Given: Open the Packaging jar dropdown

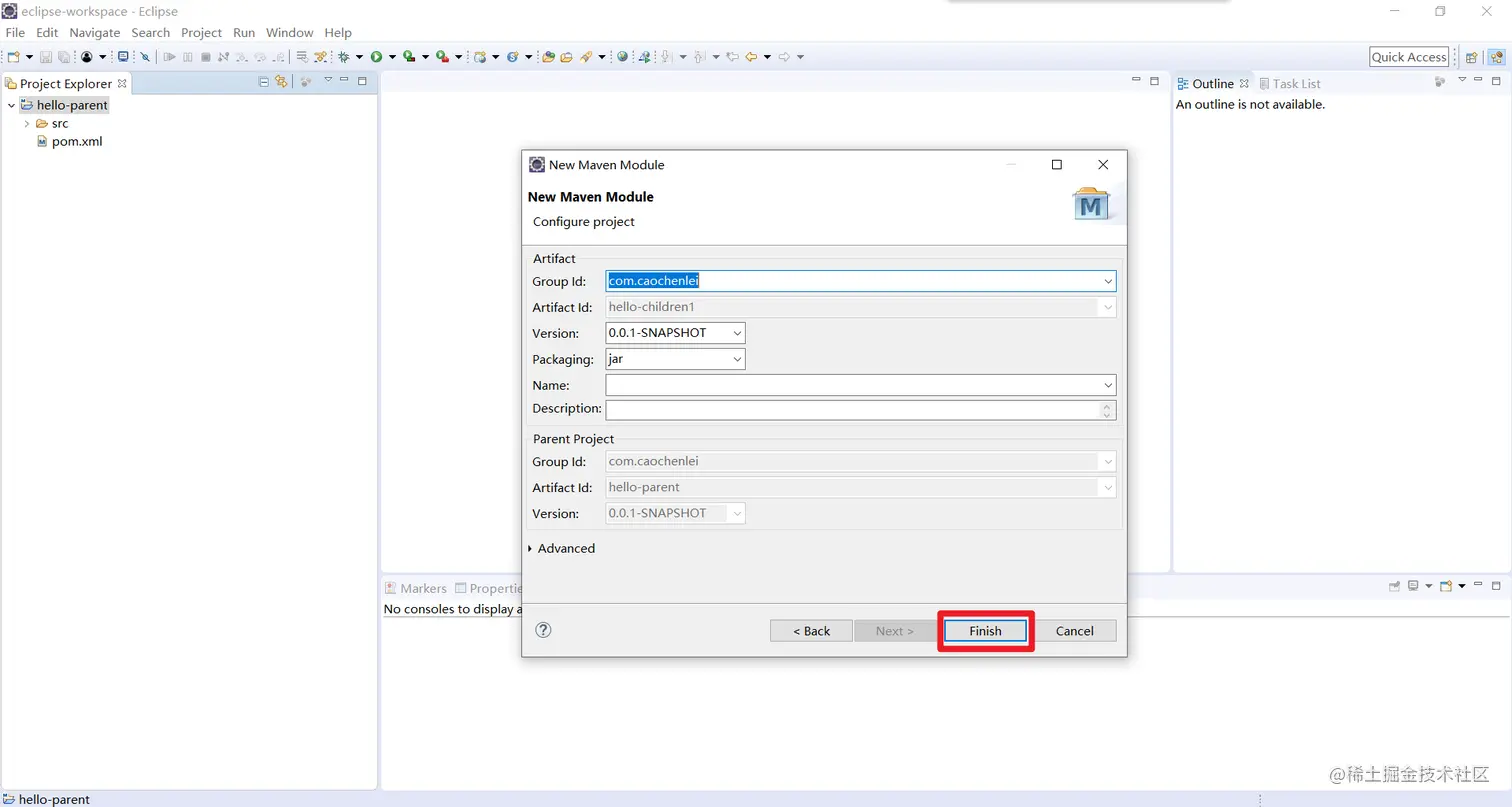Looking at the screenshot, I should point(738,359).
